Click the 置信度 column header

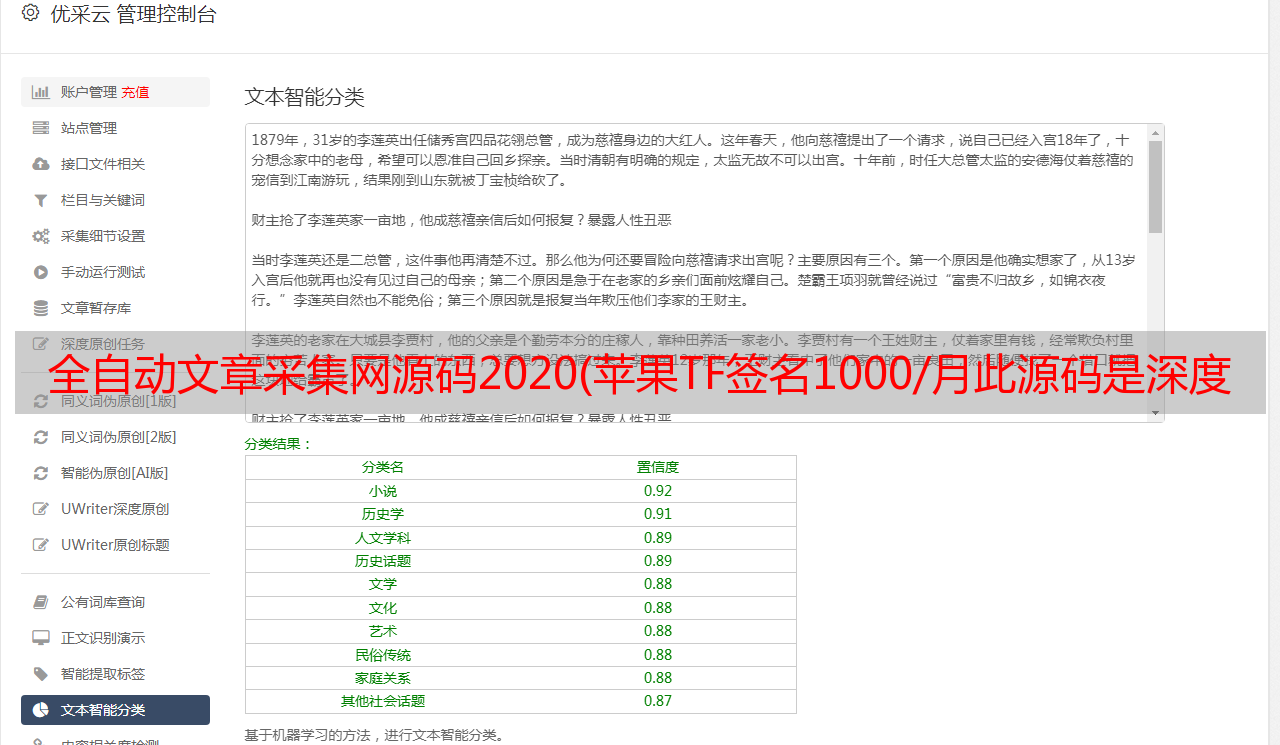658,467
